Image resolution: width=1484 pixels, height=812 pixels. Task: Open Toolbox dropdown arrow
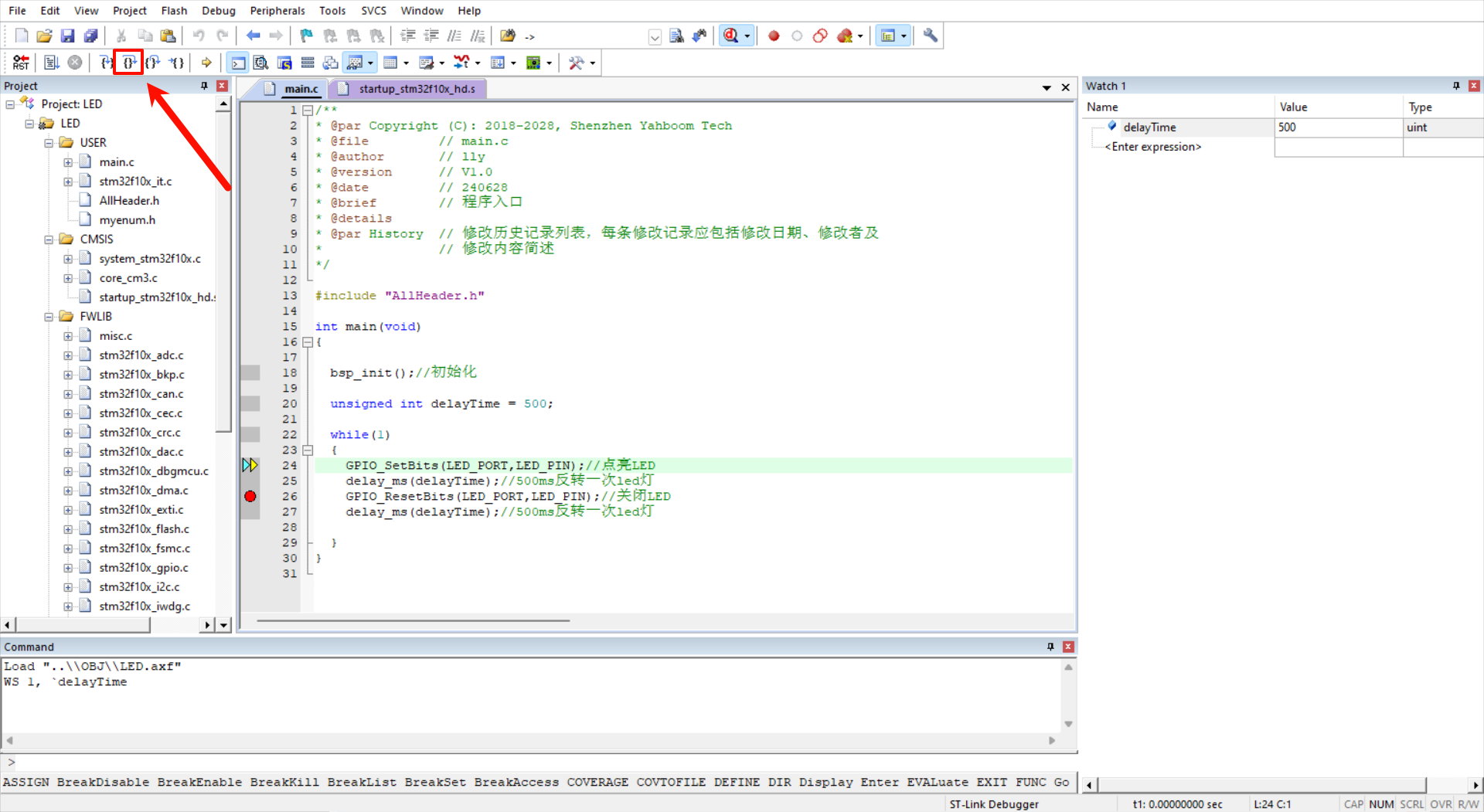(x=593, y=63)
